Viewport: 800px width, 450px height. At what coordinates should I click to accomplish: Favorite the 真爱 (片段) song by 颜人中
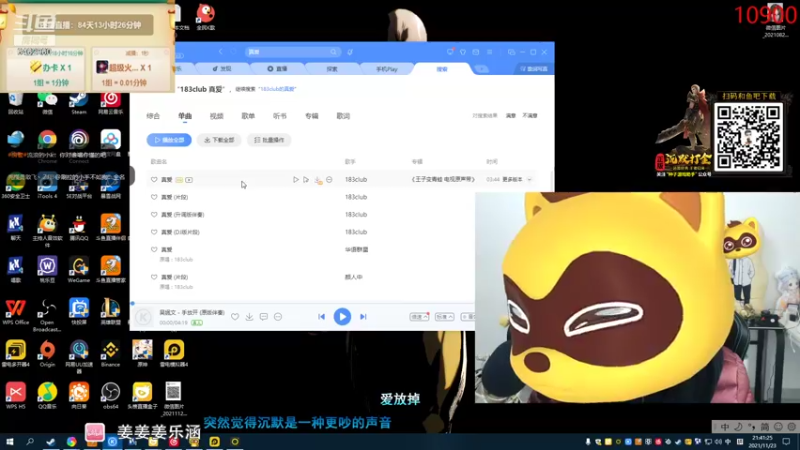click(x=154, y=277)
